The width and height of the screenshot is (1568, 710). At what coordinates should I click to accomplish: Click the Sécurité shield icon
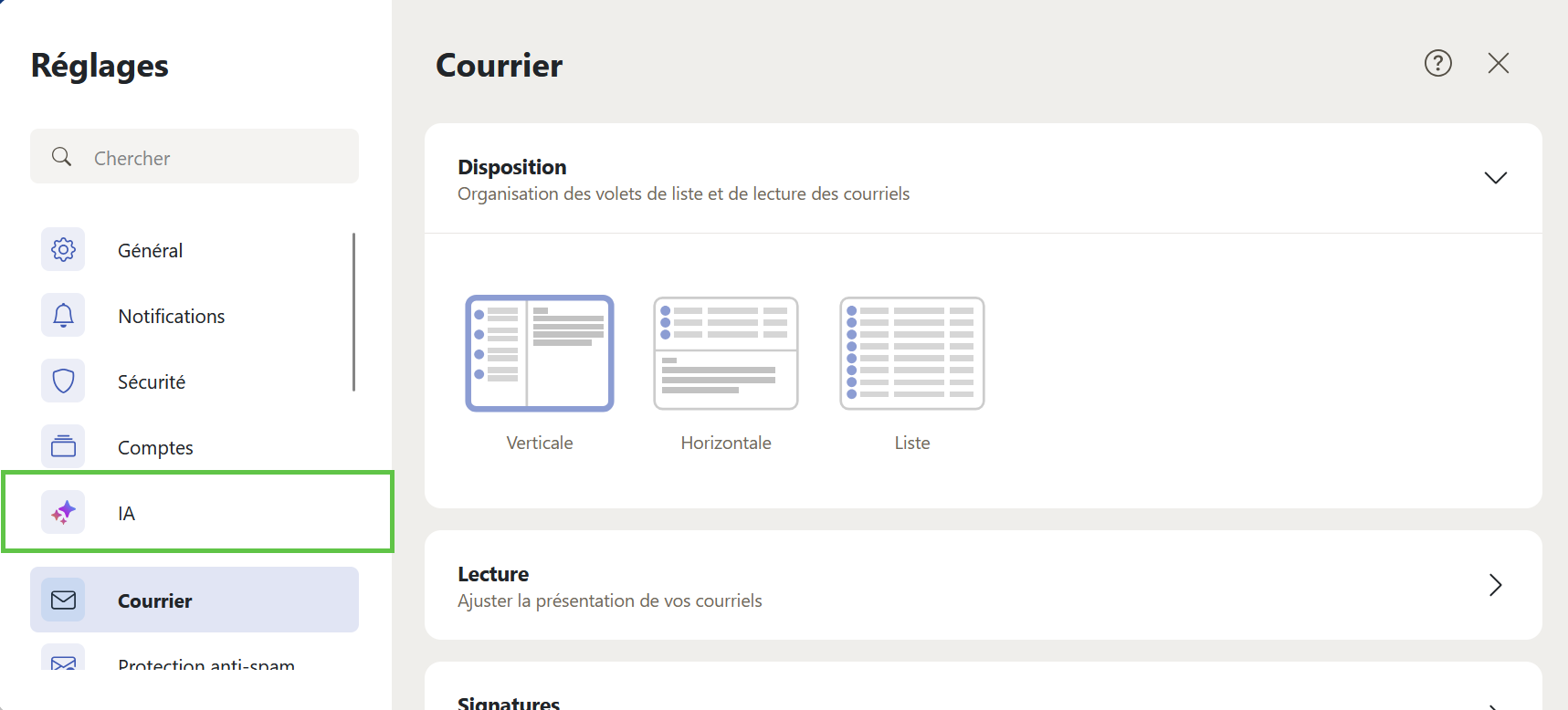63,381
